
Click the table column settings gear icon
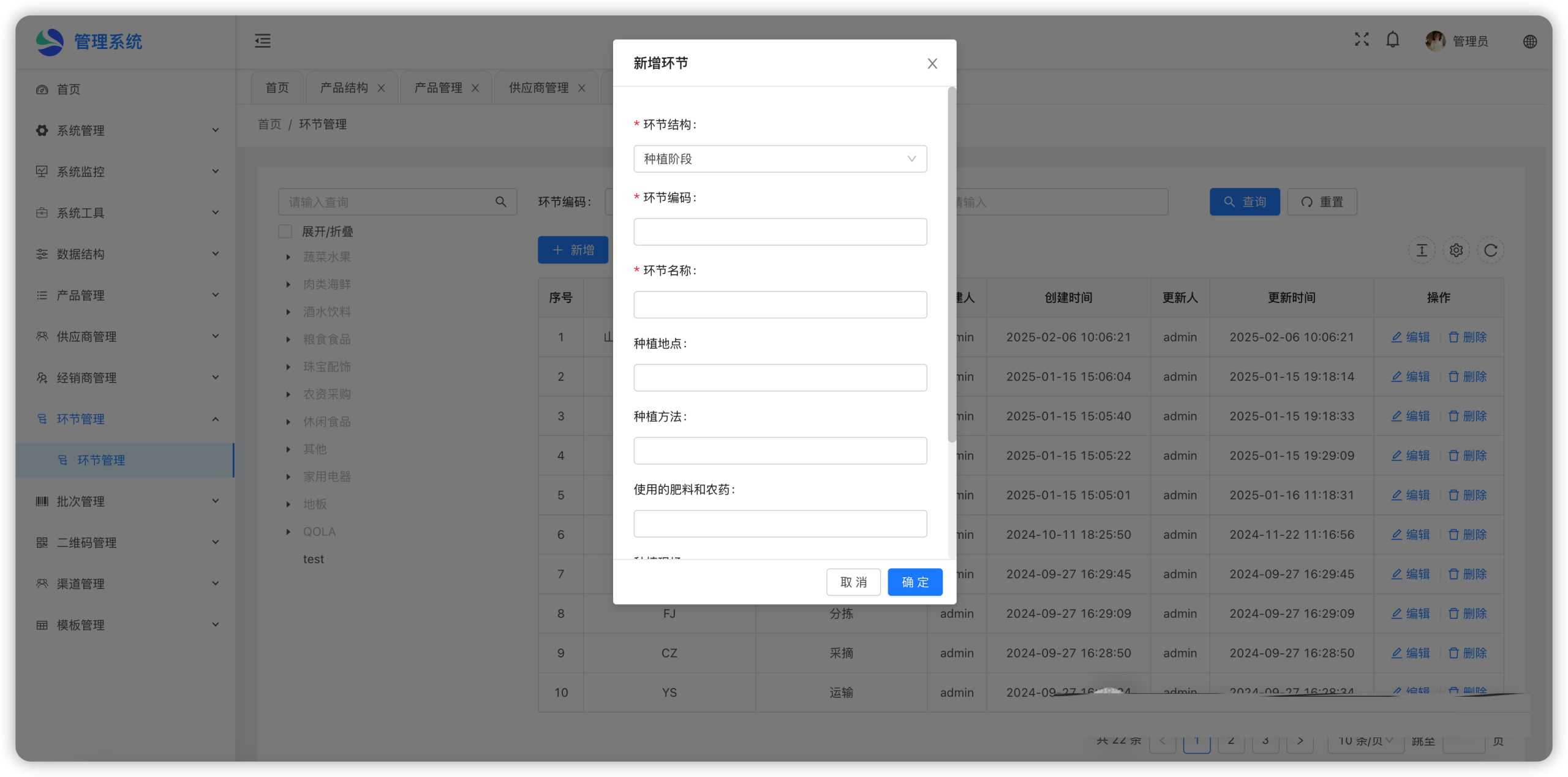click(x=1456, y=250)
